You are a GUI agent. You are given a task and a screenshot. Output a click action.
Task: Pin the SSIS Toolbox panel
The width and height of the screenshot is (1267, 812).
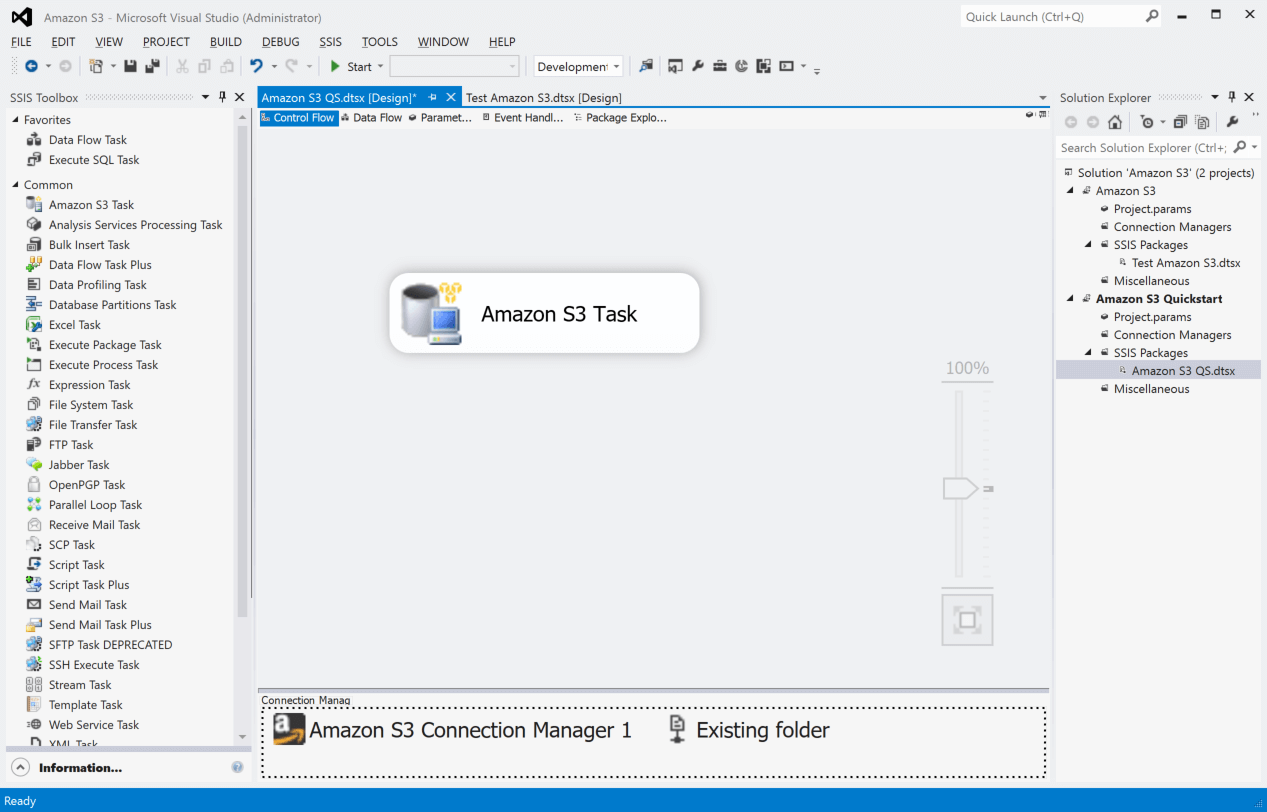(222, 97)
